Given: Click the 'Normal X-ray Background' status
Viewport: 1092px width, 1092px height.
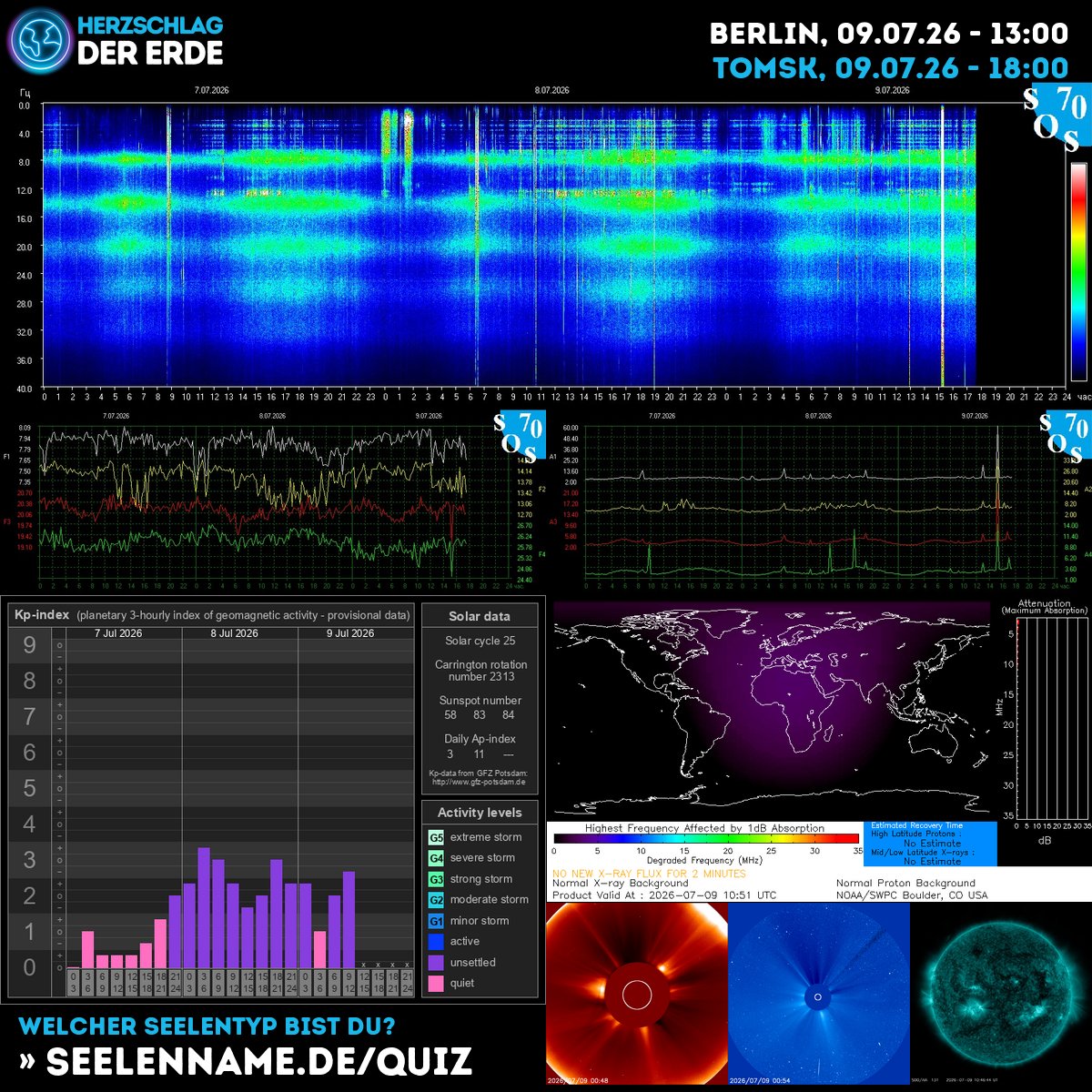Looking at the screenshot, I should pyautogui.click(x=621, y=883).
